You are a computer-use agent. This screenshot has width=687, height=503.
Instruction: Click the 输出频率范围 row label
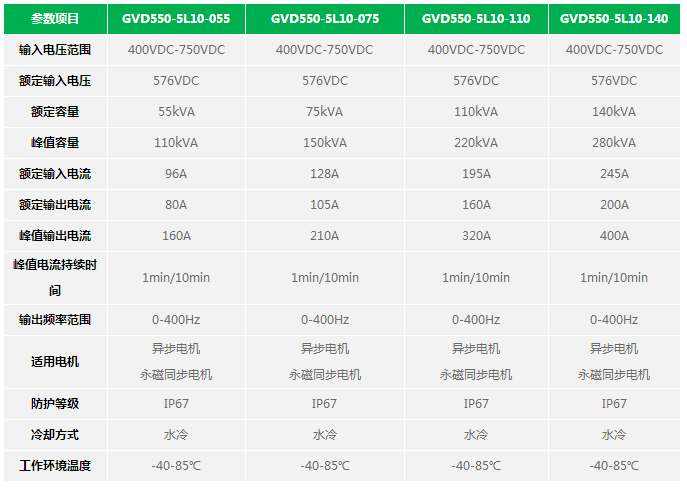55,320
